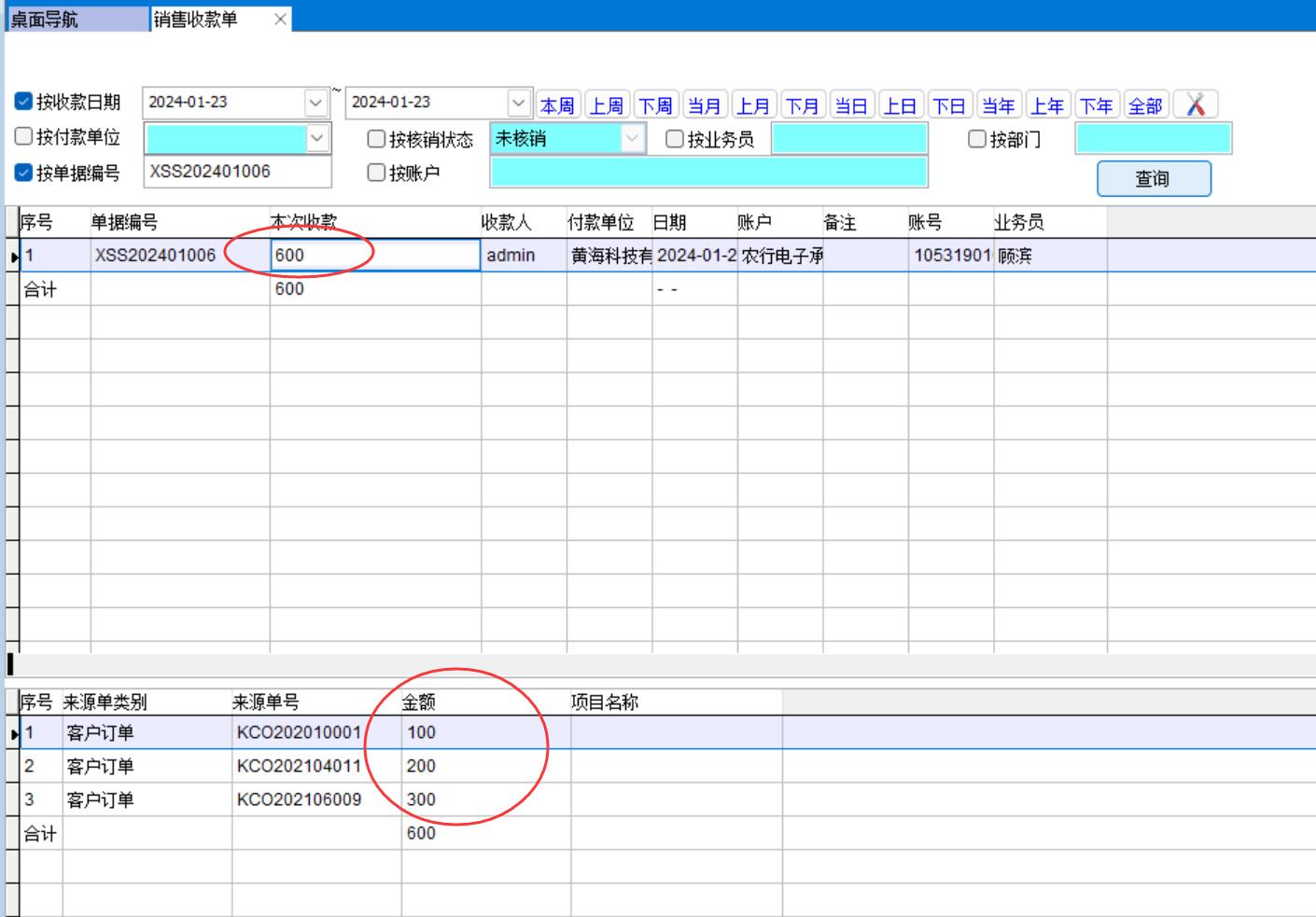Enable the 按付款单位 checkbox
The image size is (1316, 917).
tap(24, 137)
